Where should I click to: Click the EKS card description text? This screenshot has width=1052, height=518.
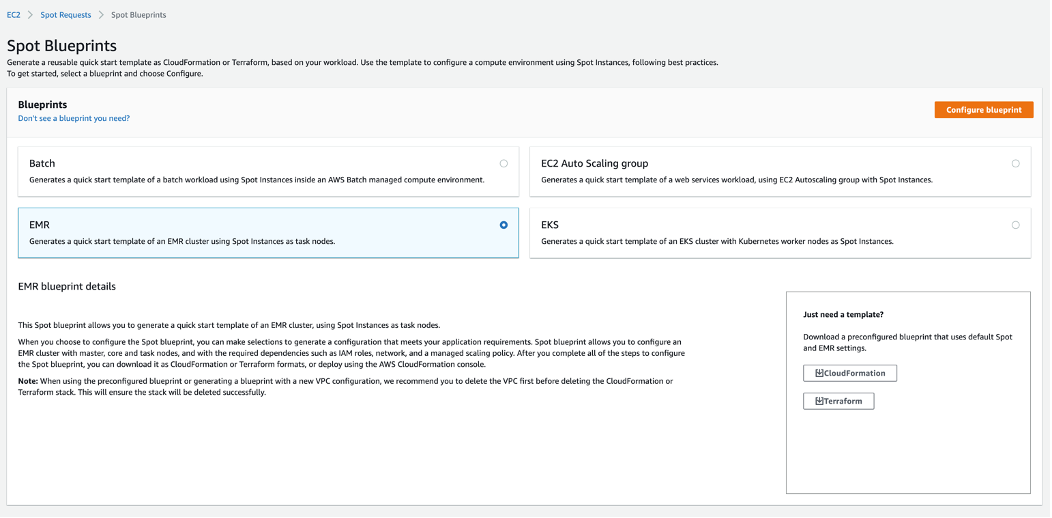[717, 242]
